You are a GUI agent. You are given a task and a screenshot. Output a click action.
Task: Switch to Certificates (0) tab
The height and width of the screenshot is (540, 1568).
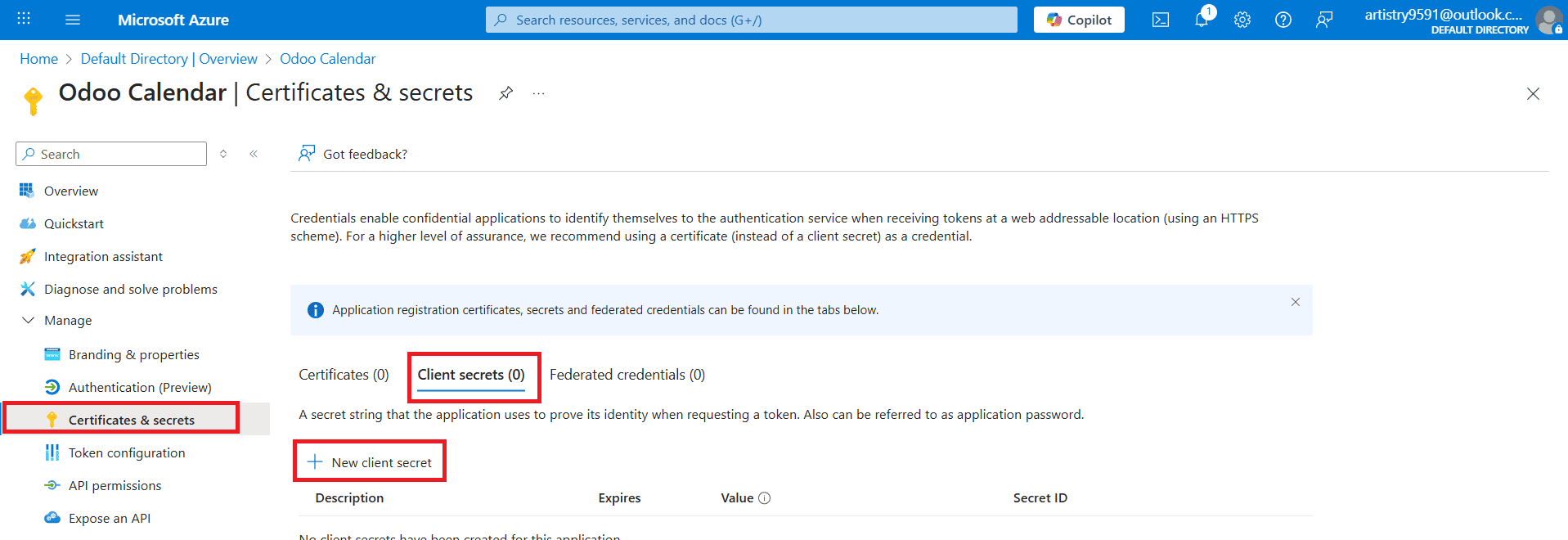(344, 375)
